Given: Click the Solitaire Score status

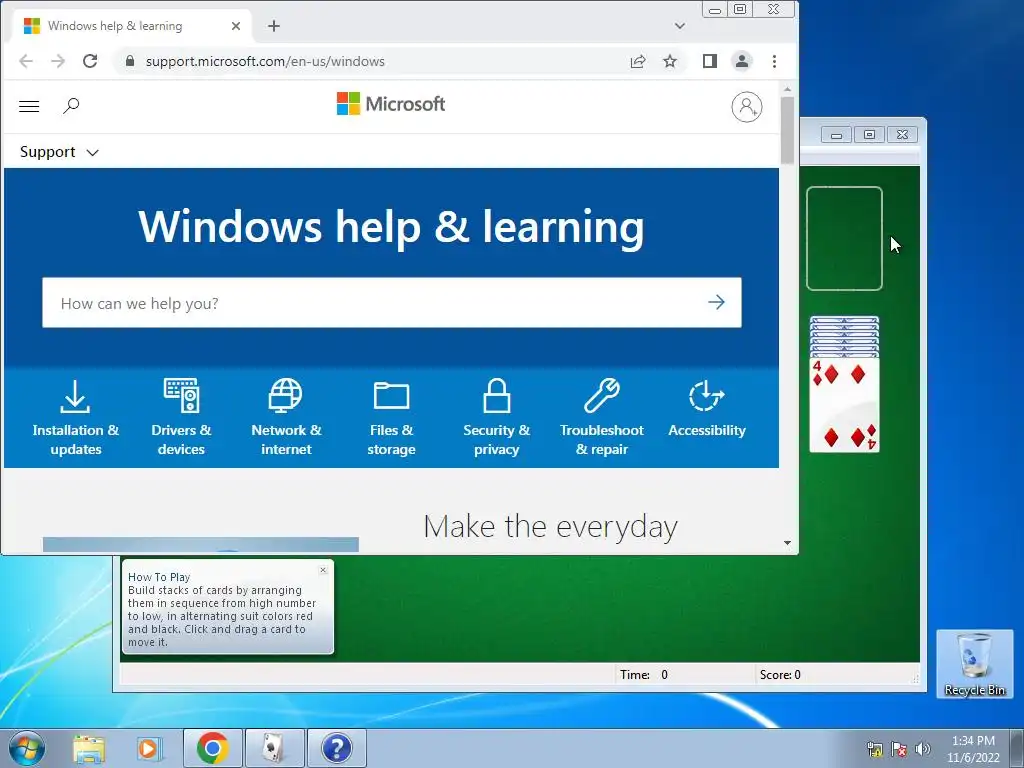Looking at the screenshot, I should coord(780,675).
